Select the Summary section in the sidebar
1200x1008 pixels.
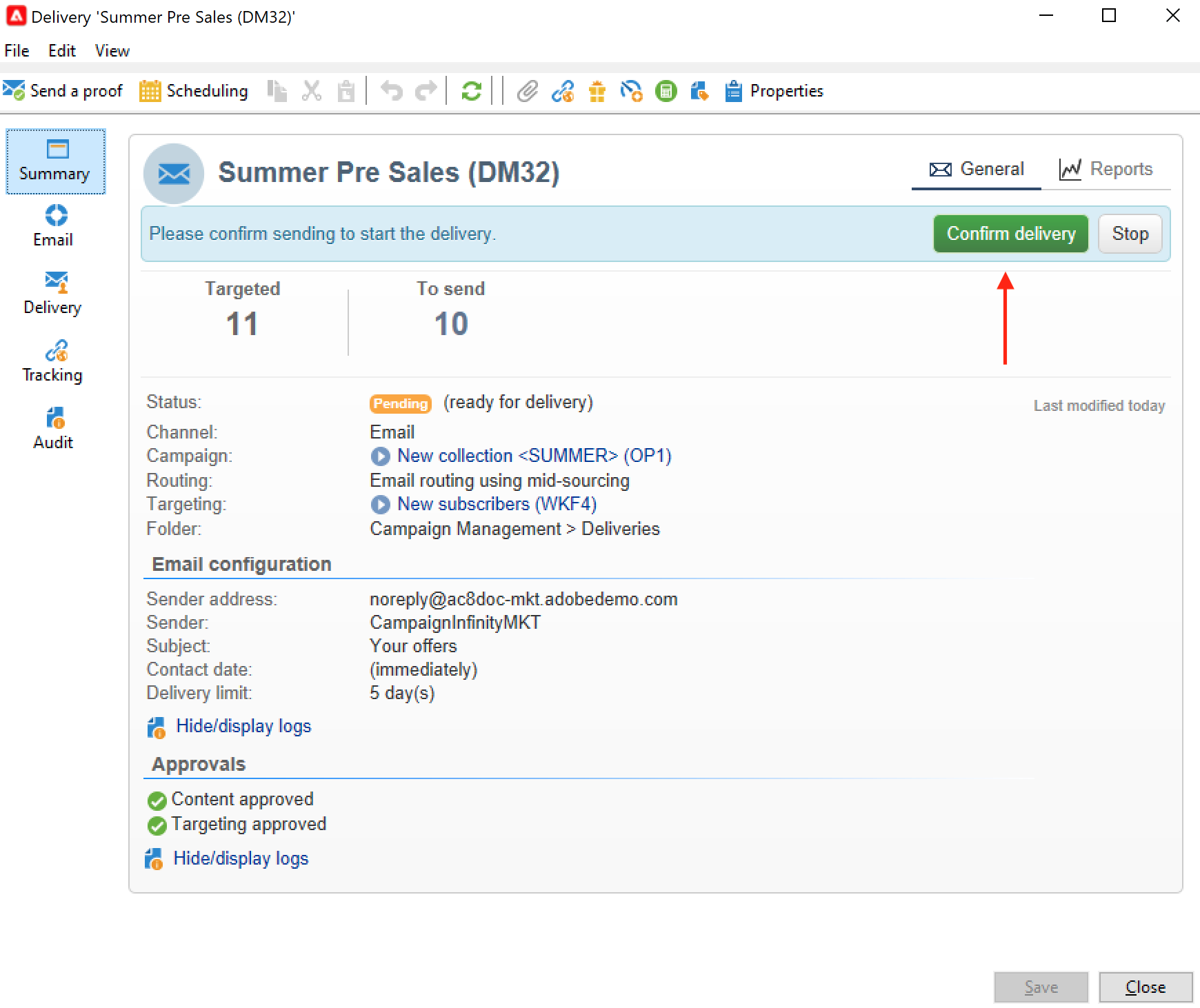[55, 161]
